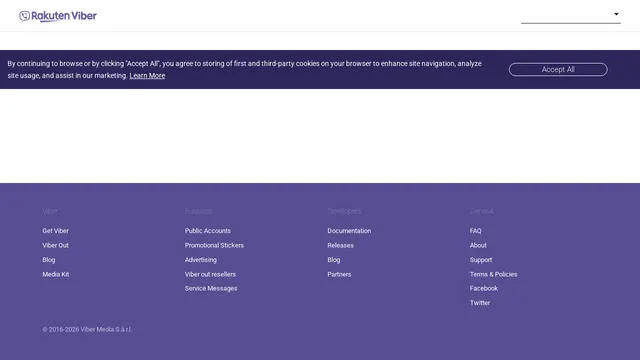640x360 pixels.
Task: Open Documentation under Developers
Action: (x=349, y=231)
